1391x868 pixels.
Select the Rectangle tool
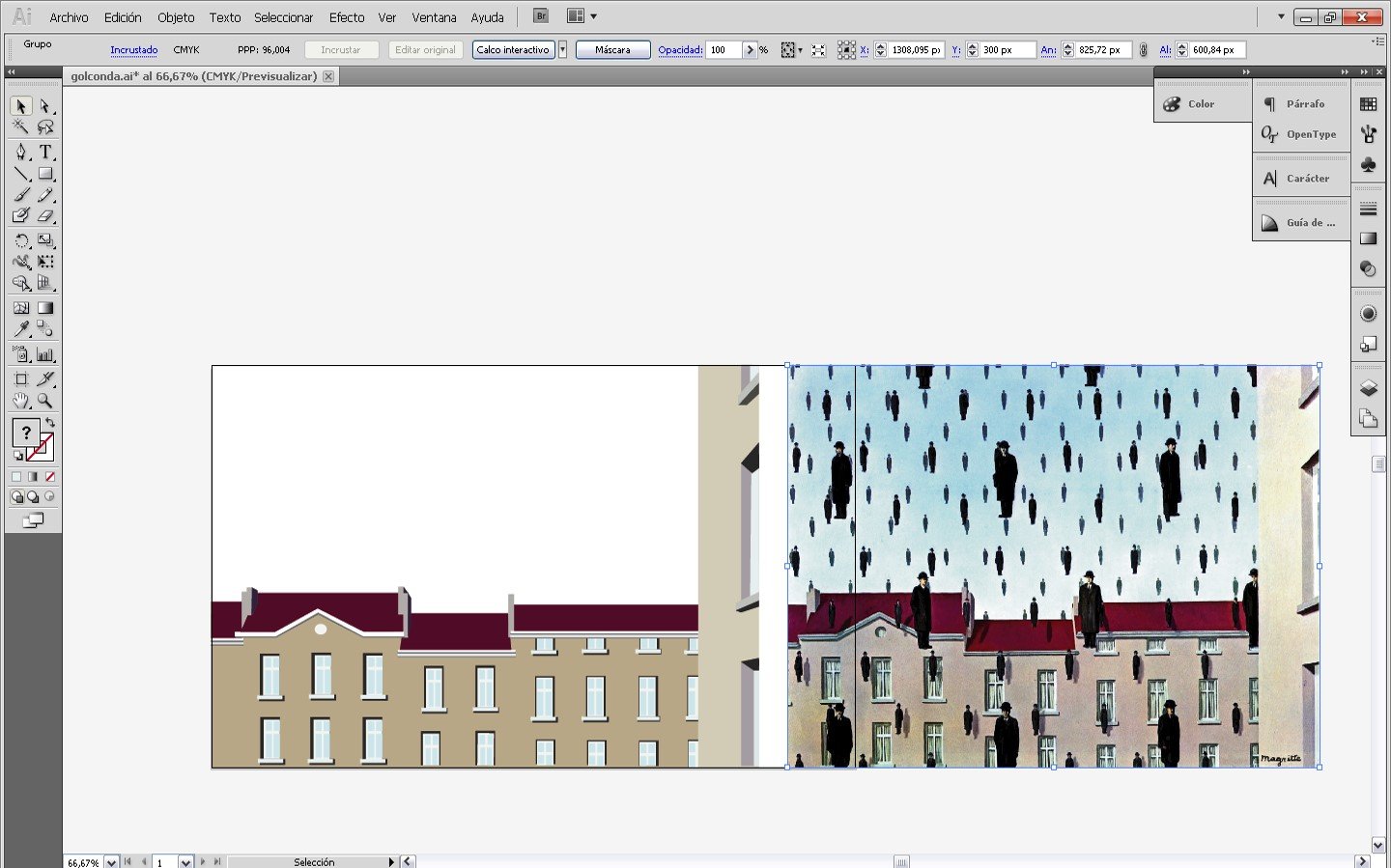(x=45, y=174)
